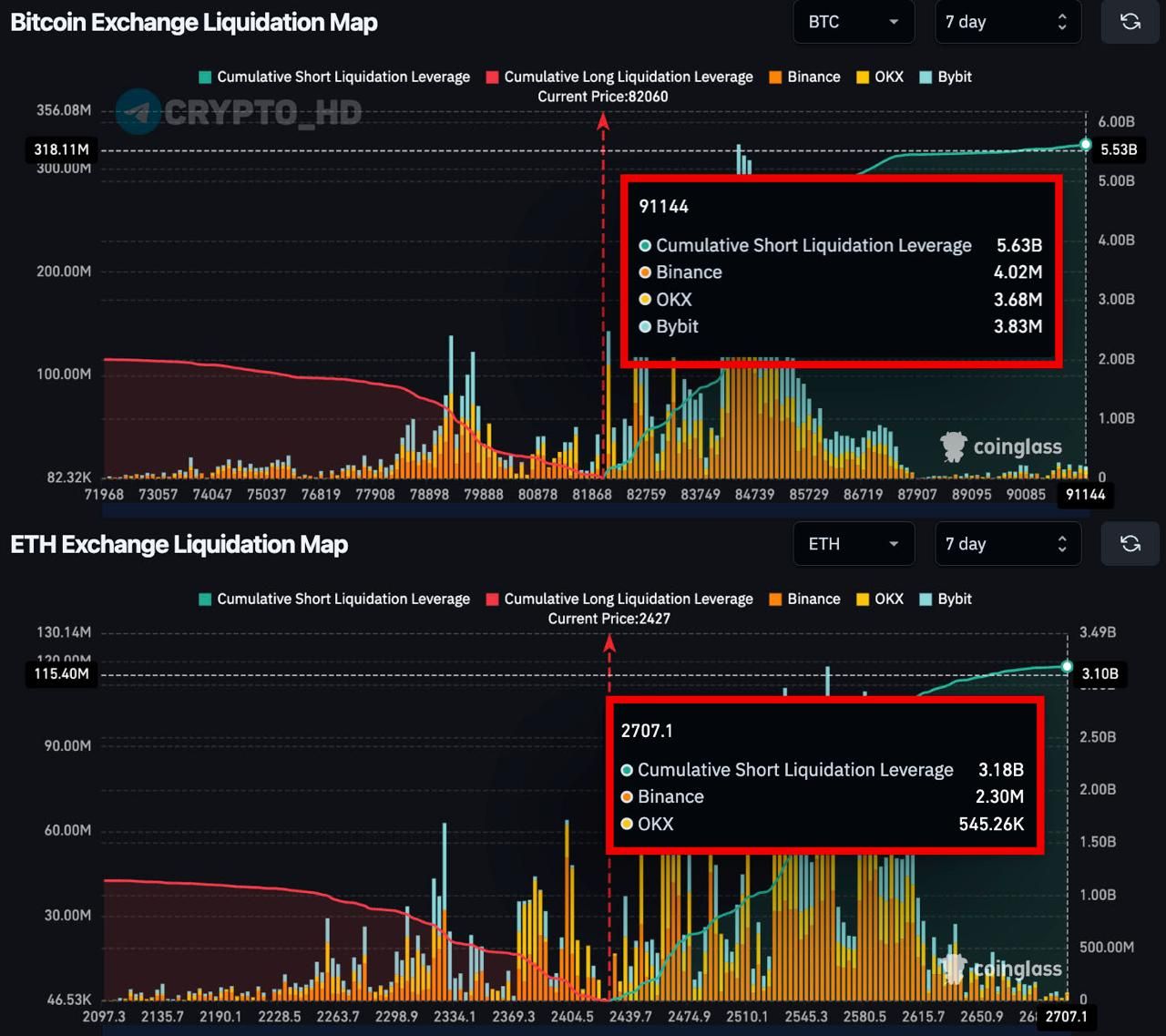Refresh the Bitcoin Exchange Liquidation Map
The width and height of the screenshot is (1166, 1036).
click(1130, 22)
